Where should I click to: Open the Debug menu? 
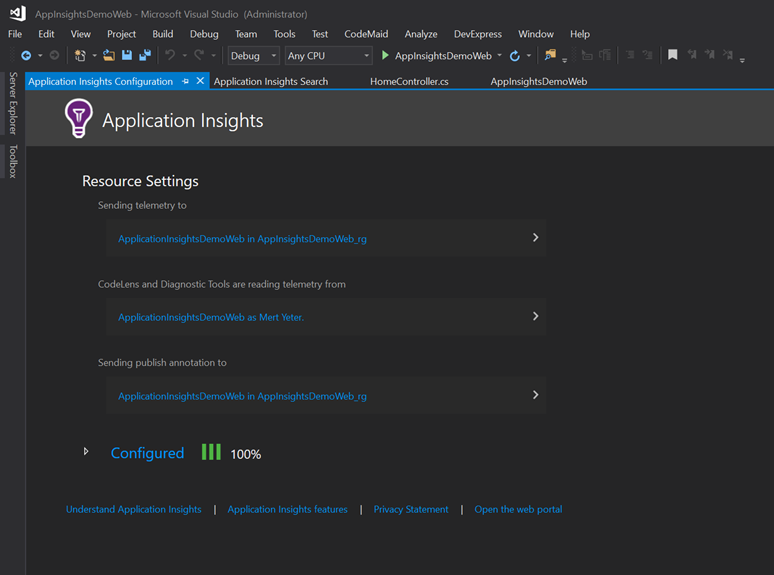click(204, 34)
